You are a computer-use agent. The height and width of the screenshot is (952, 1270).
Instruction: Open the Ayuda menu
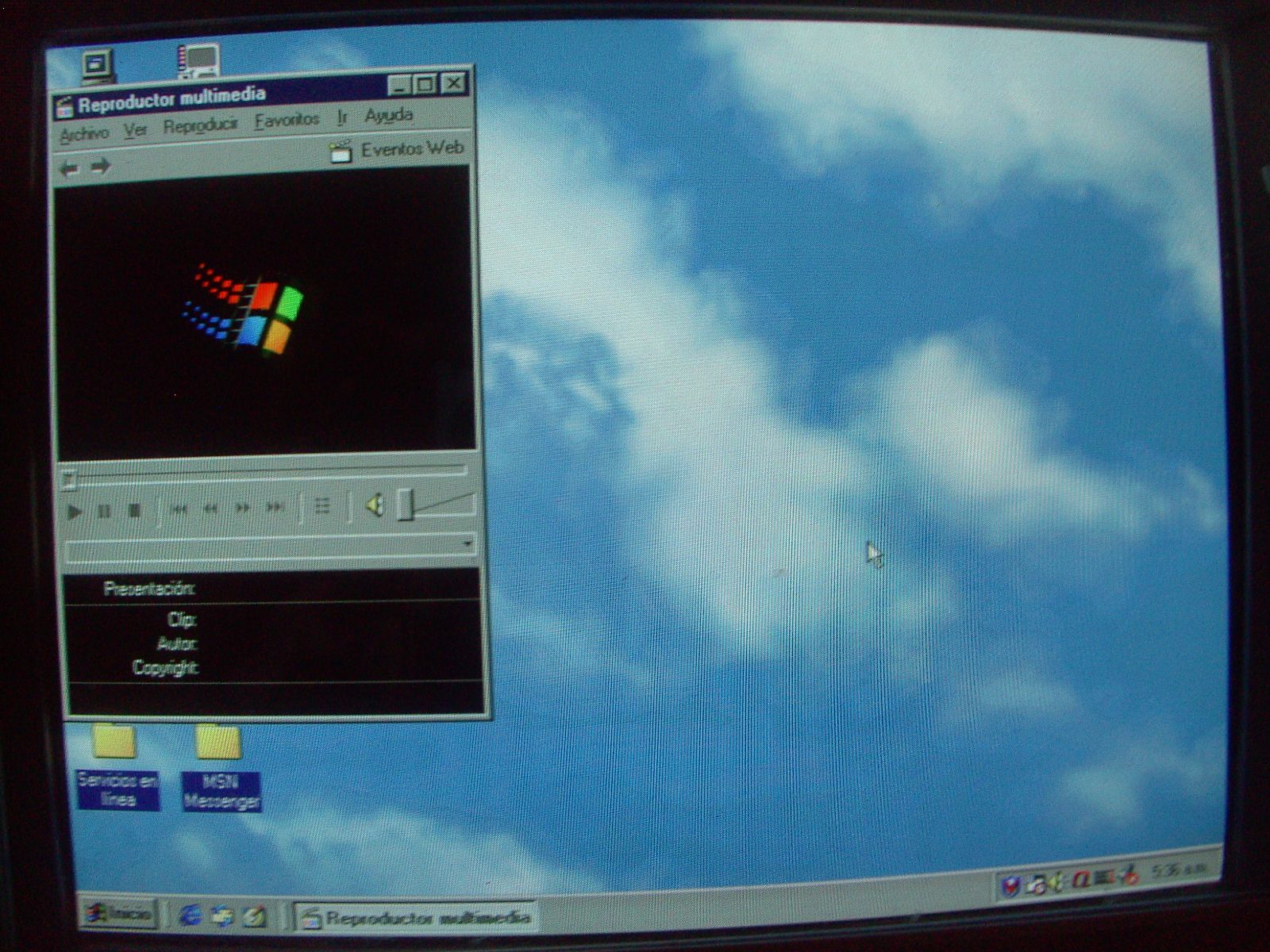(388, 115)
